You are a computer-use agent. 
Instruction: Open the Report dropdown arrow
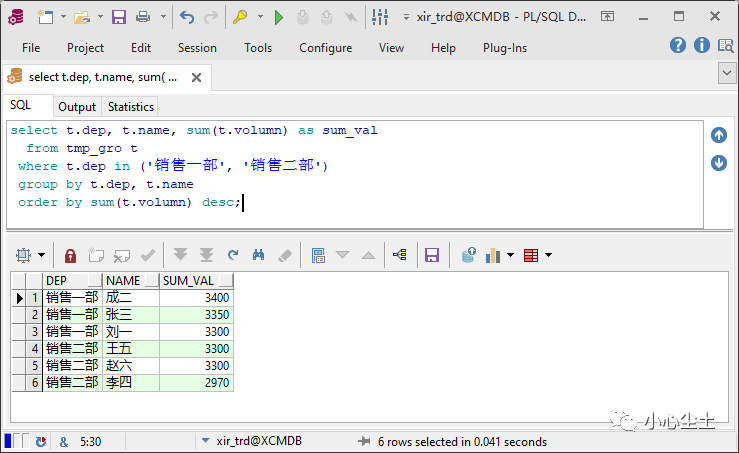[x=549, y=255]
